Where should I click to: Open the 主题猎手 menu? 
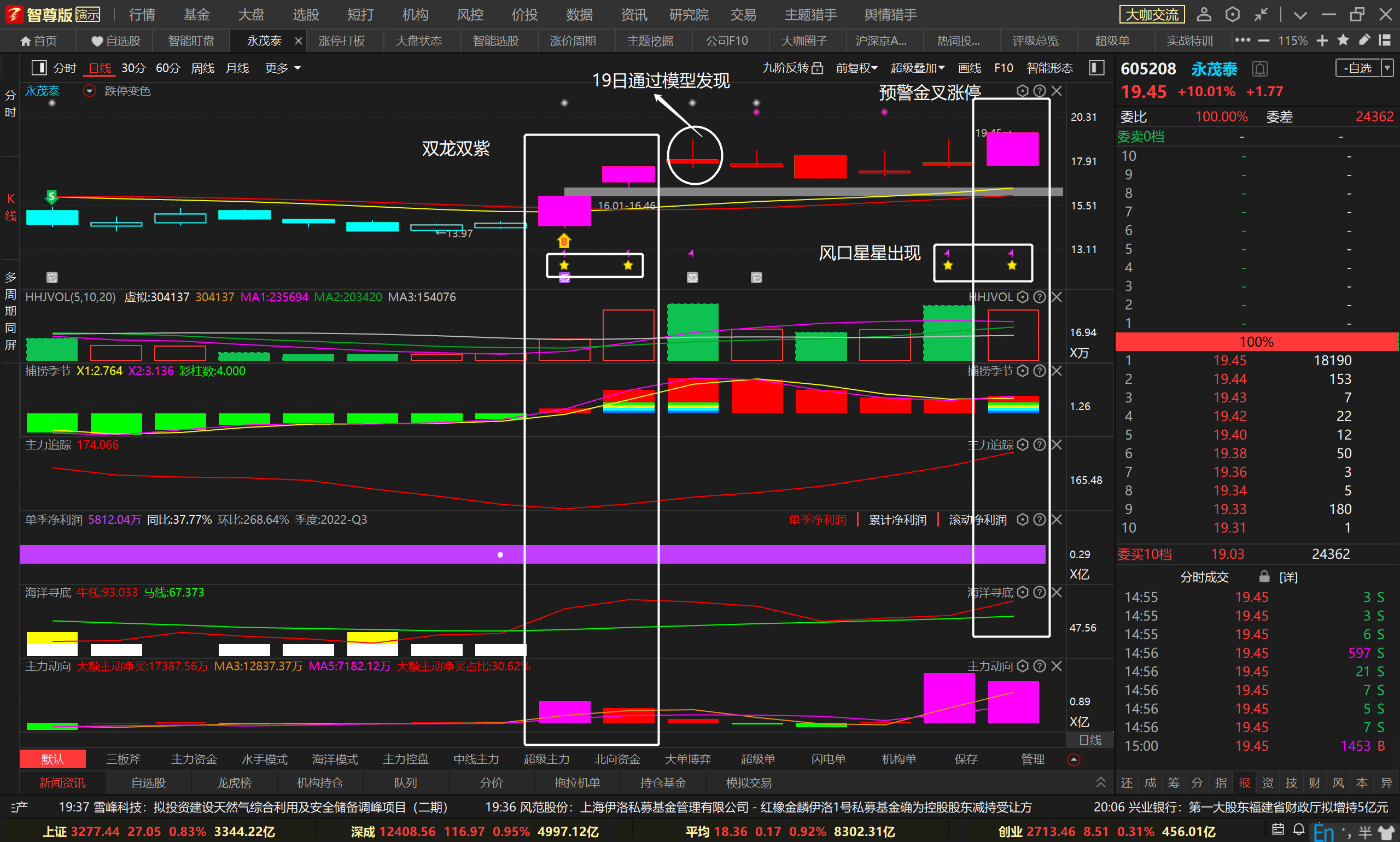tap(810, 14)
